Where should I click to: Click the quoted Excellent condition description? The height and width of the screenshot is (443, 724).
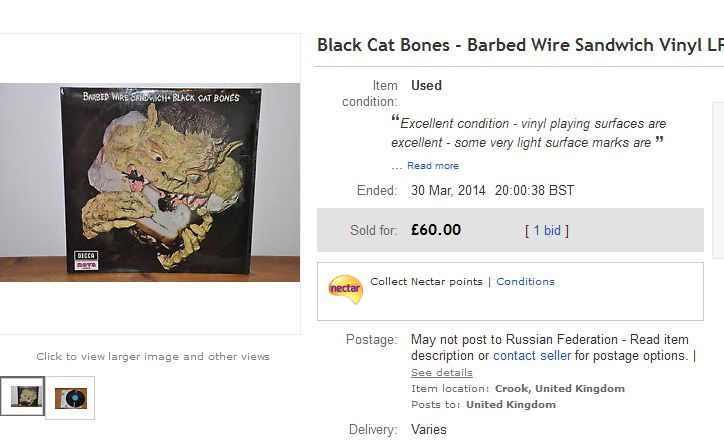click(x=531, y=133)
